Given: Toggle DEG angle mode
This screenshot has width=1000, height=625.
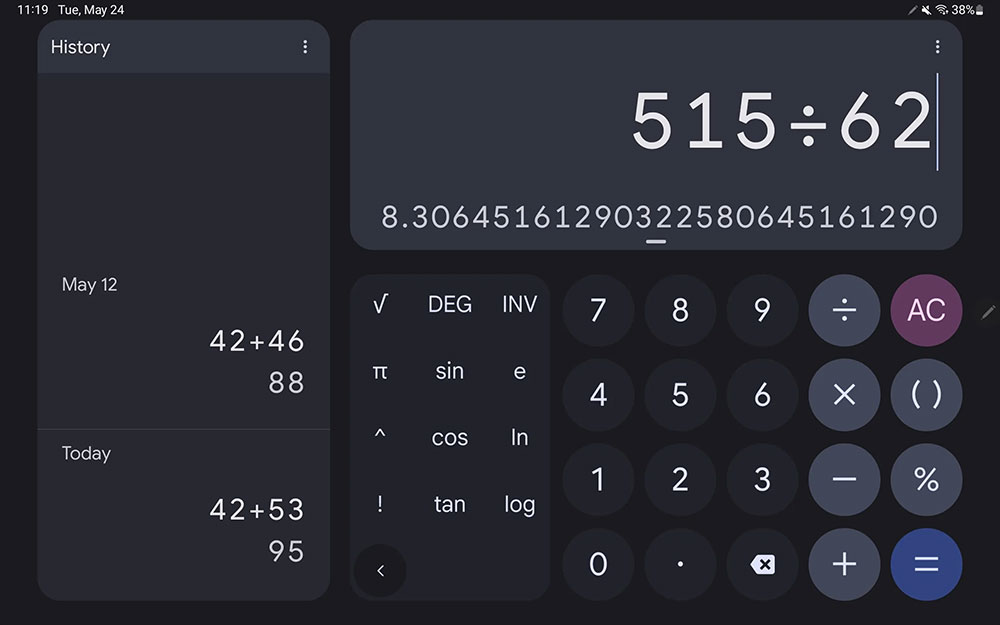Looking at the screenshot, I should (450, 304).
